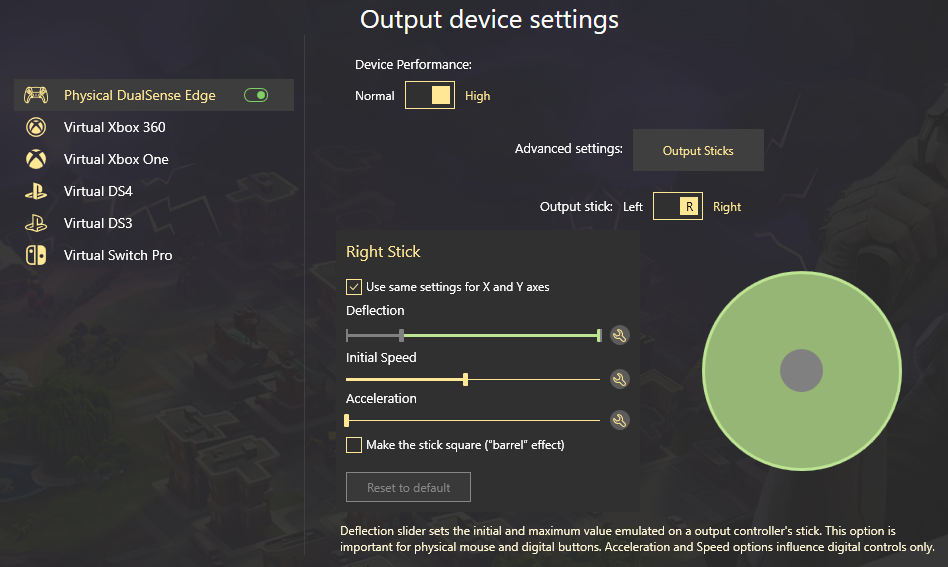This screenshot has height=567, width=948.
Task: Click the Virtual Xbox One logo icon
Action: (x=36, y=159)
